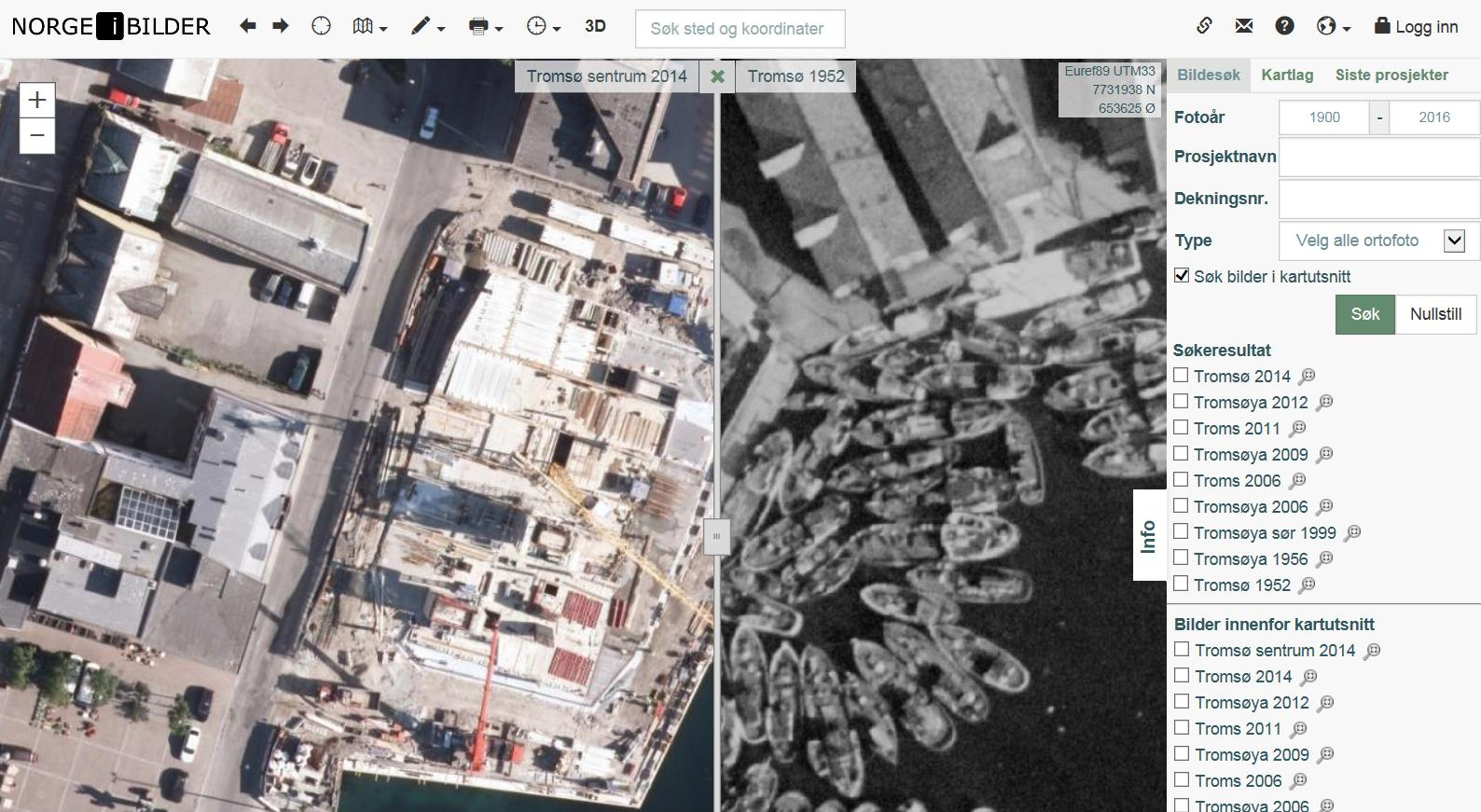
Task: Grab the swipe divider handle
Action: (716, 537)
